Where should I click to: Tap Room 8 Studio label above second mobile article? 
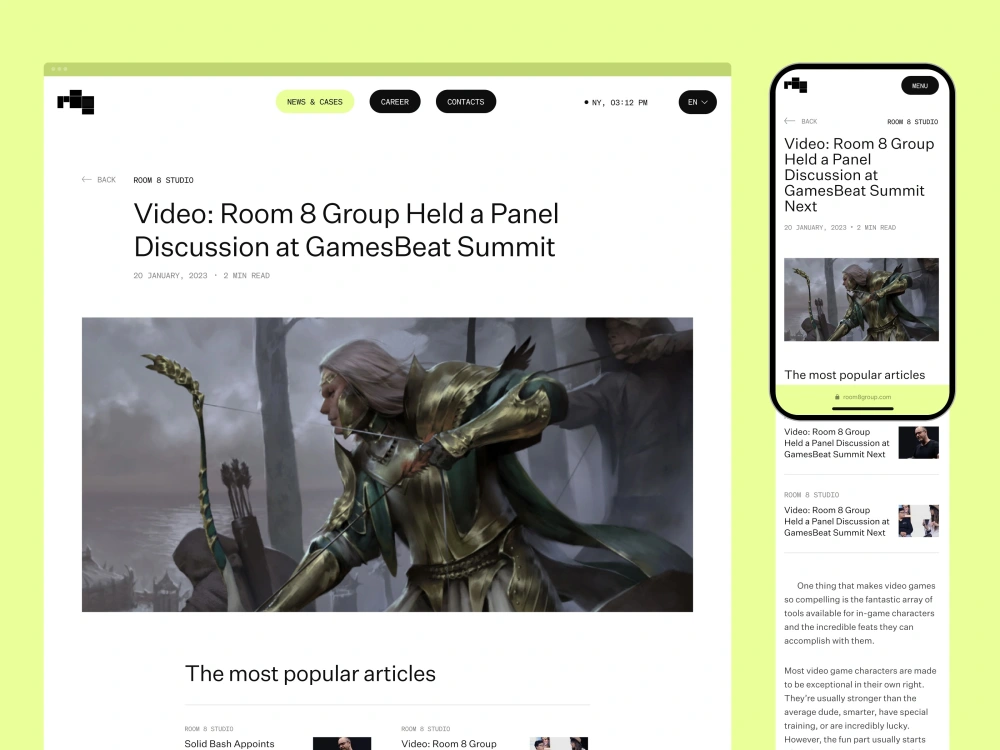click(x=811, y=495)
